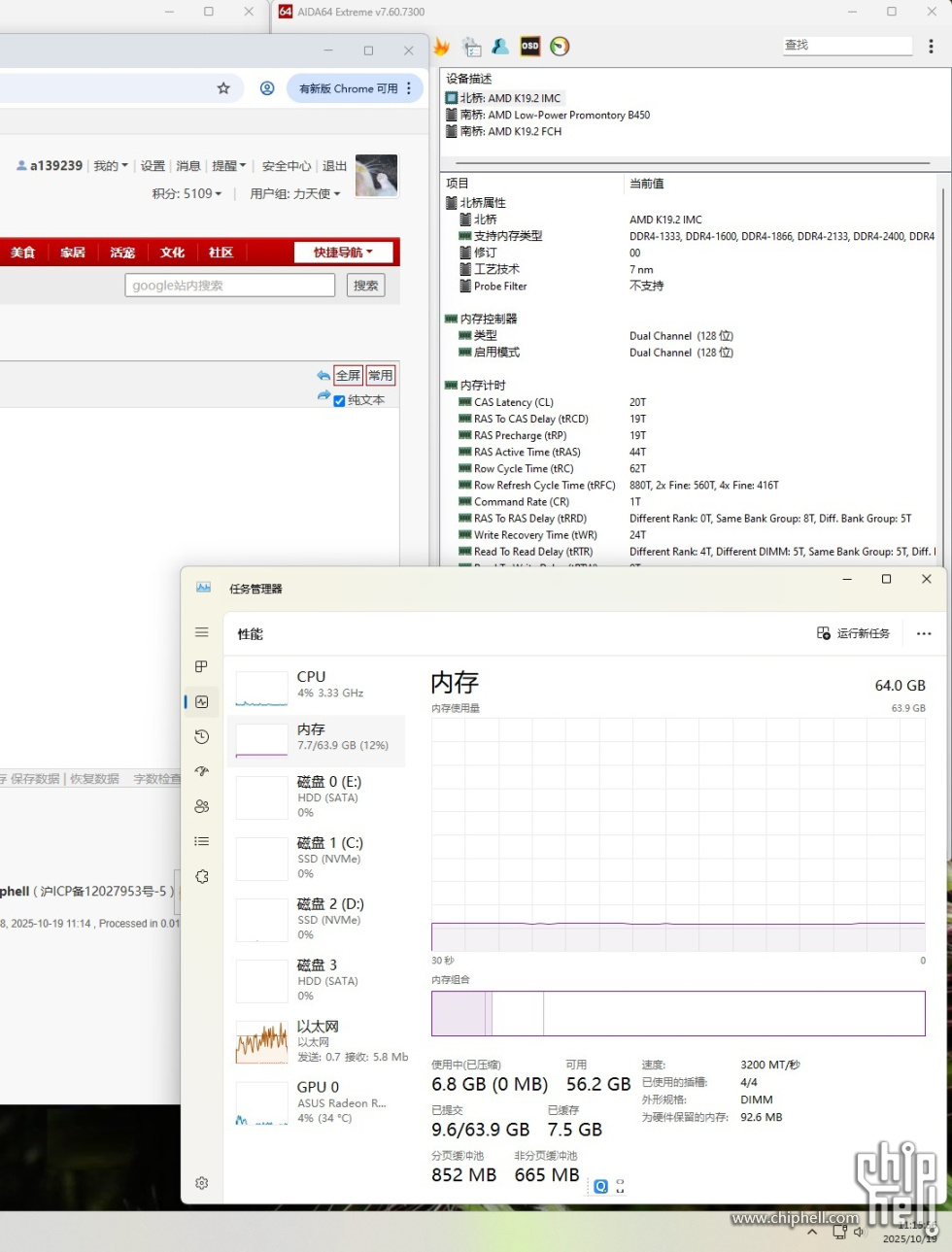Image resolution: width=952 pixels, height=1252 pixels.
Task: Expand the 积分: 5109 dropdown
Action: click(187, 194)
